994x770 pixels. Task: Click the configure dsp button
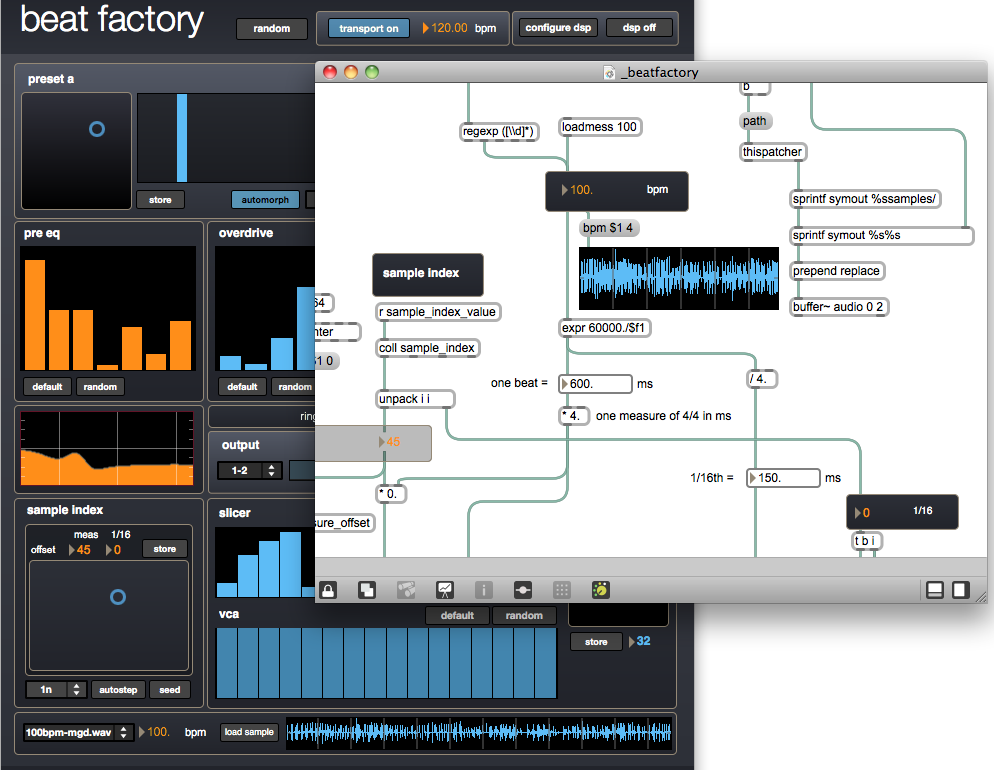coord(558,28)
